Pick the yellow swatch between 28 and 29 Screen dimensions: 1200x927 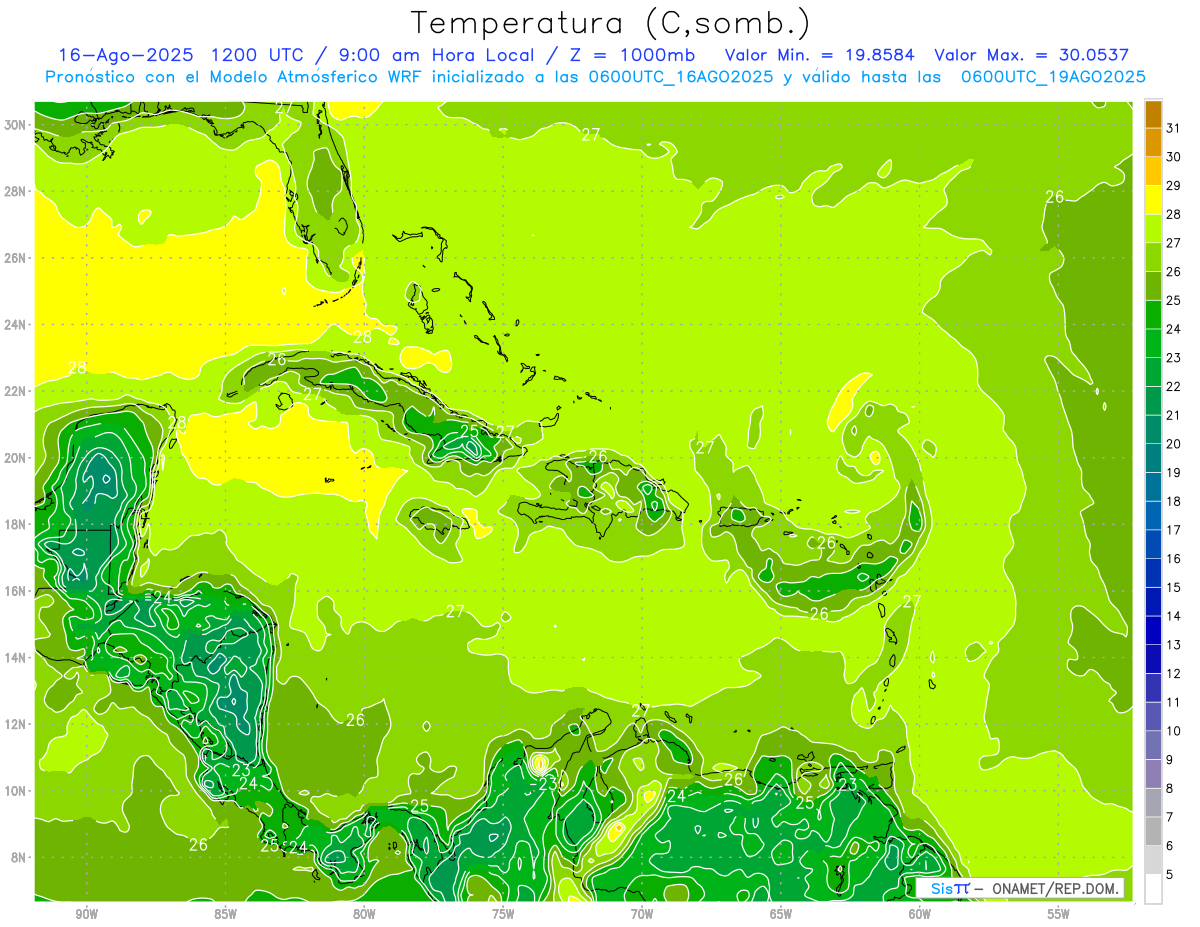[1154, 200]
